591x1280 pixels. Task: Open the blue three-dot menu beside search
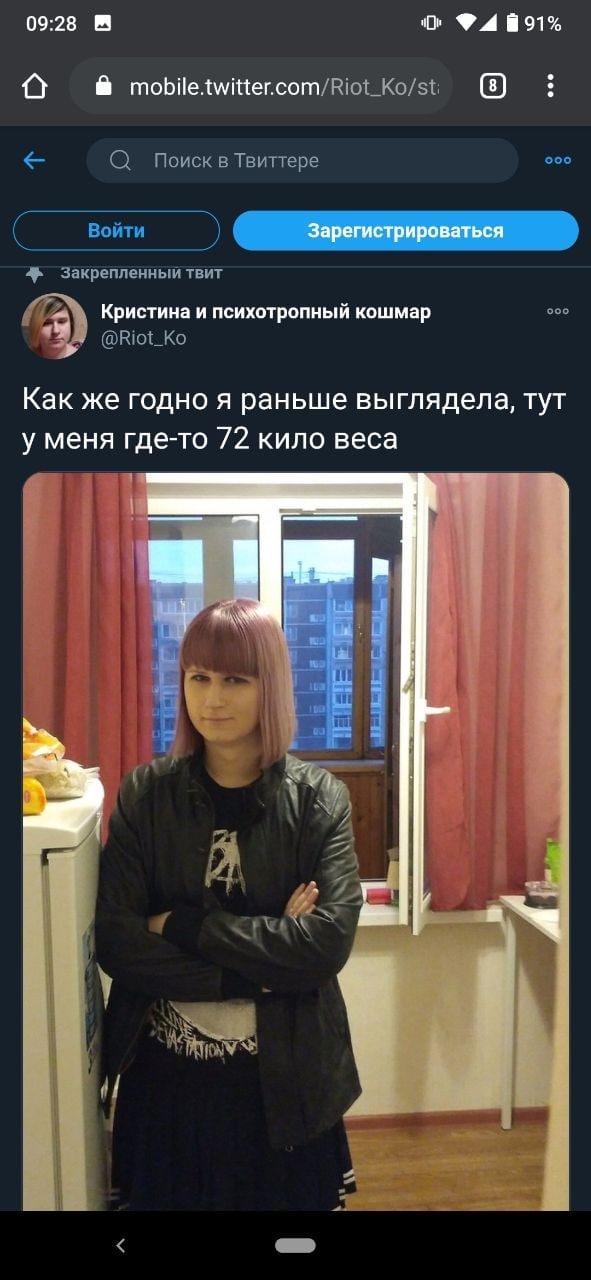click(x=558, y=160)
